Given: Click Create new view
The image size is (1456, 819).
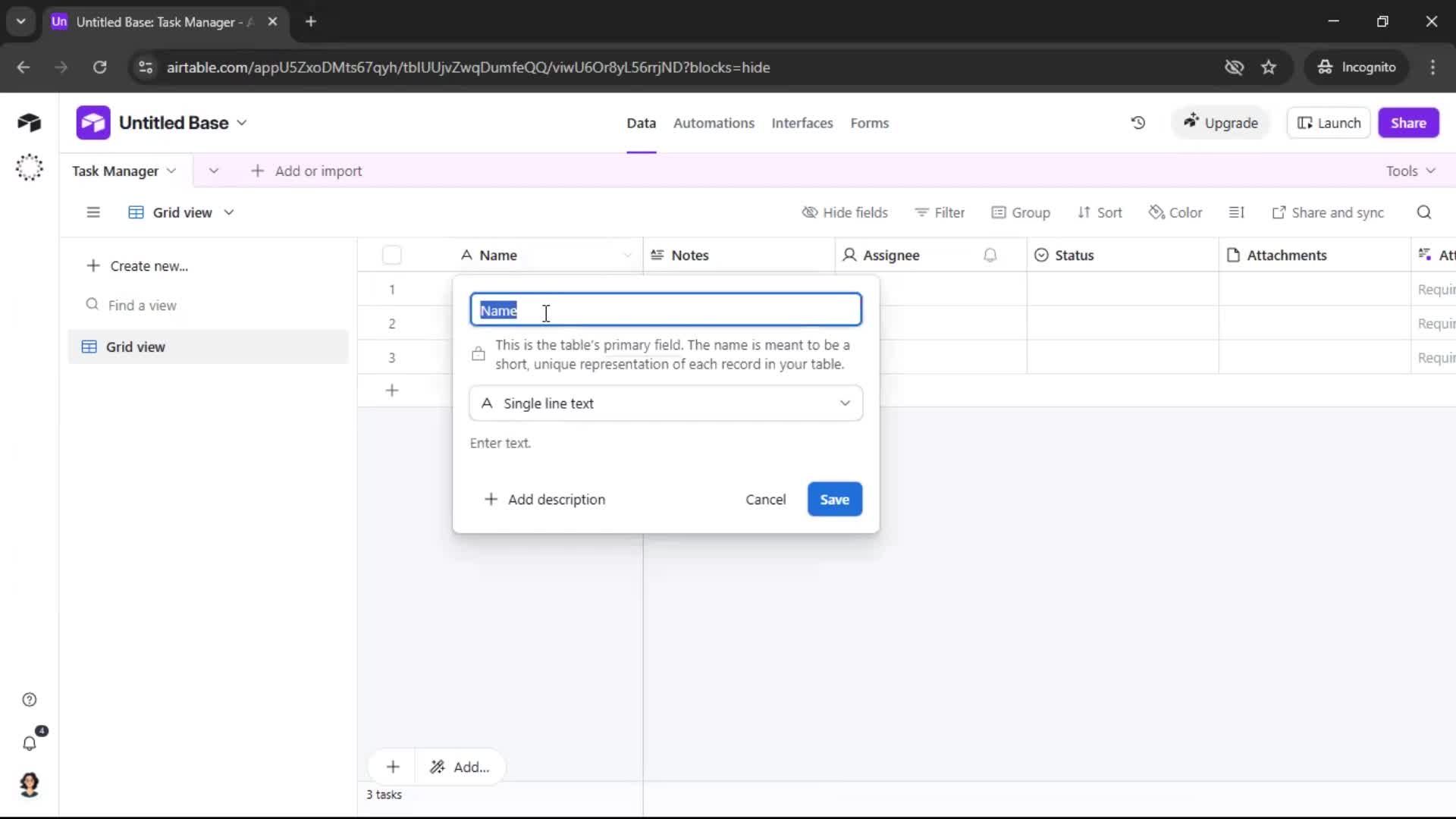Looking at the screenshot, I should tap(137, 266).
